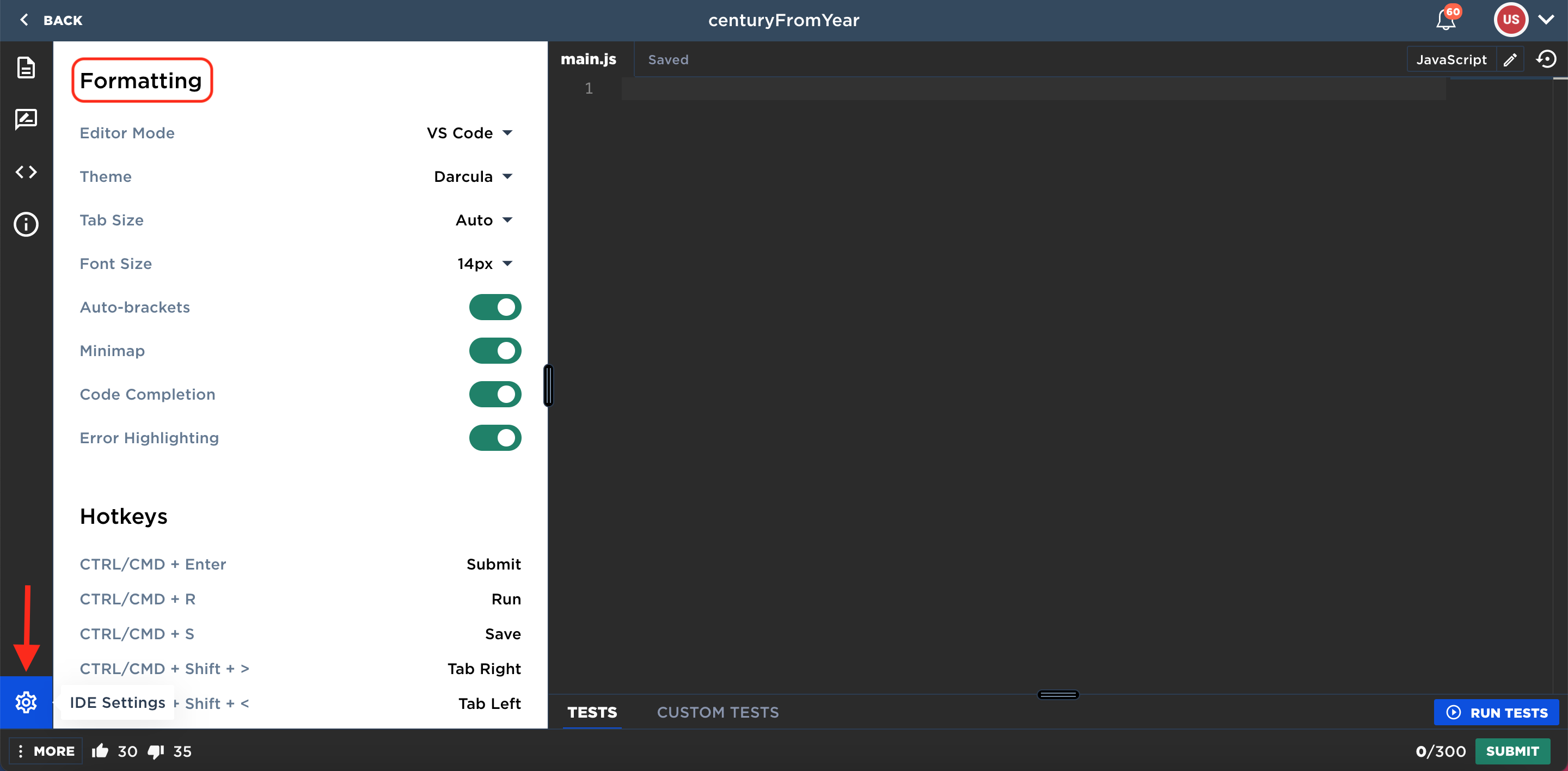Open the task description document icon

26,68
